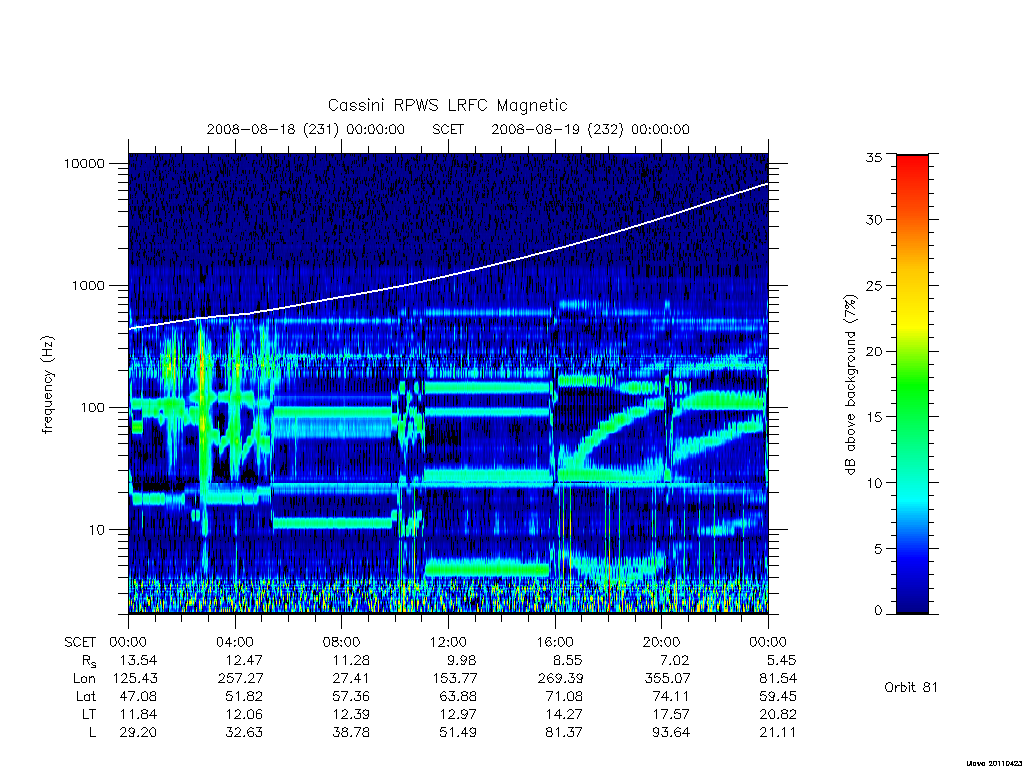The height and width of the screenshot is (768, 1024).
Task: Click the Lat value '71.08'
Action: tap(564, 696)
